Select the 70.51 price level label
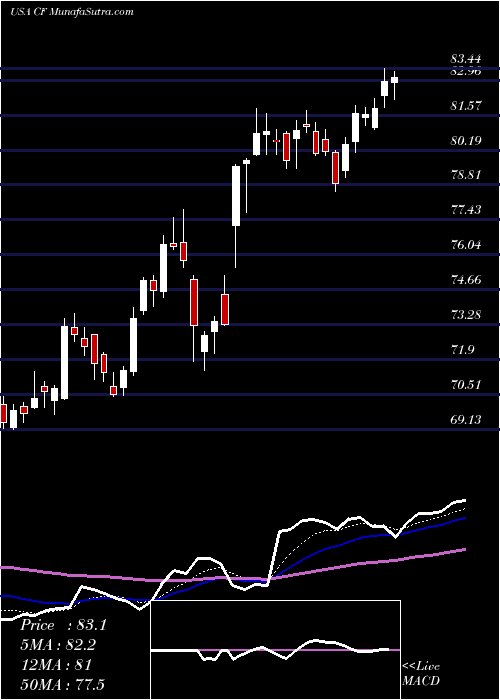 coord(467,384)
